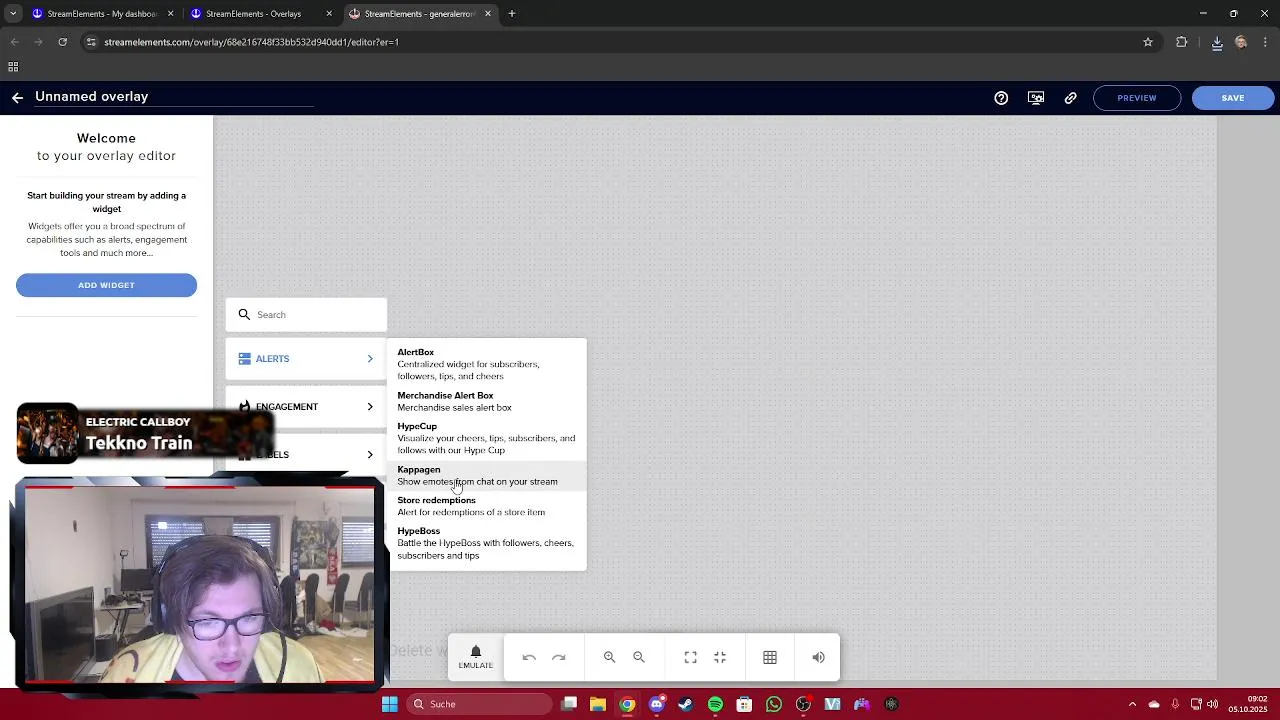Image resolution: width=1280 pixels, height=720 pixels.
Task: Open Steam from taskbar
Action: (x=685, y=704)
